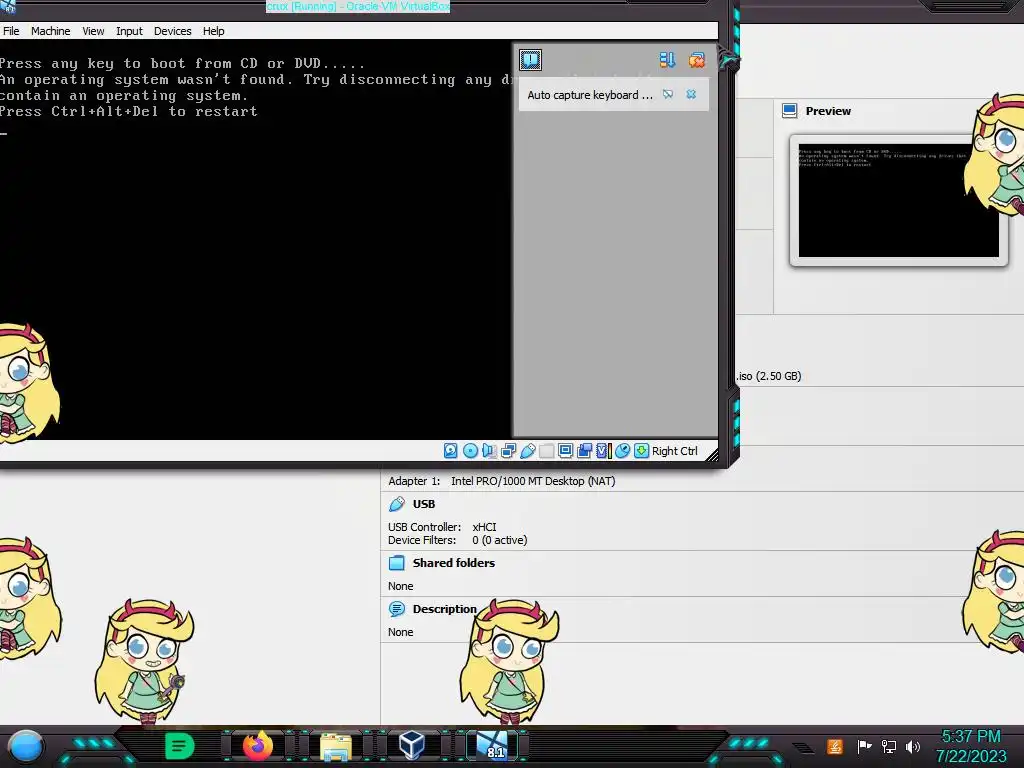Select the Intel PRO/1000 MT Desktop (NAT) text
Image resolution: width=1024 pixels, height=768 pixels.
(x=533, y=481)
